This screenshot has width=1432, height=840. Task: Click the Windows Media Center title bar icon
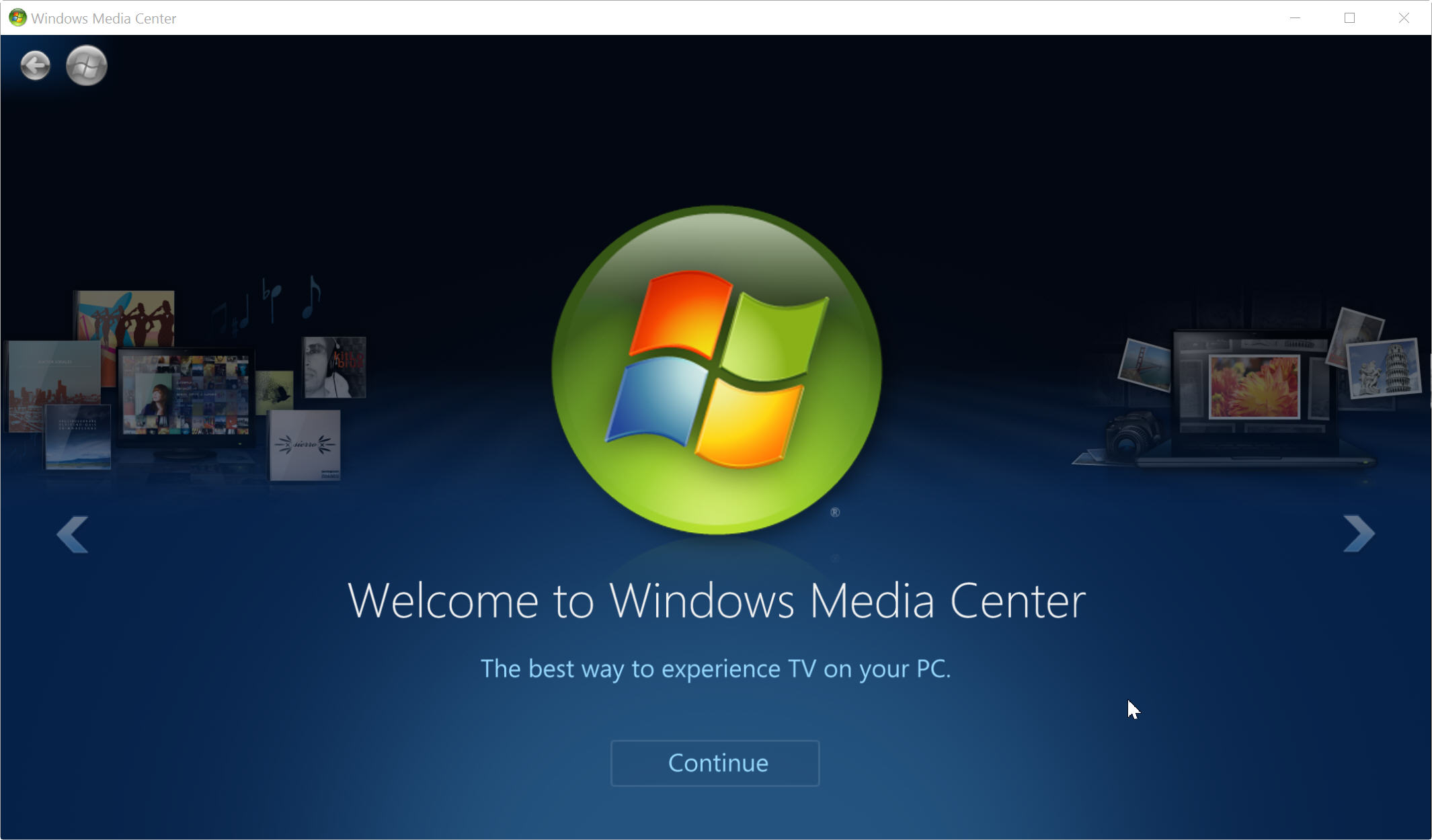(17, 18)
